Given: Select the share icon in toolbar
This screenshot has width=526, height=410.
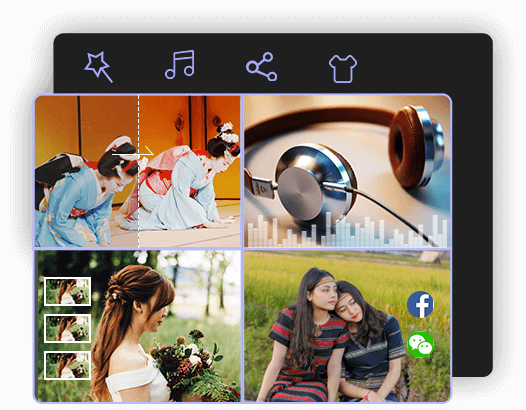Looking at the screenshot, I should (x=261, y=66).
